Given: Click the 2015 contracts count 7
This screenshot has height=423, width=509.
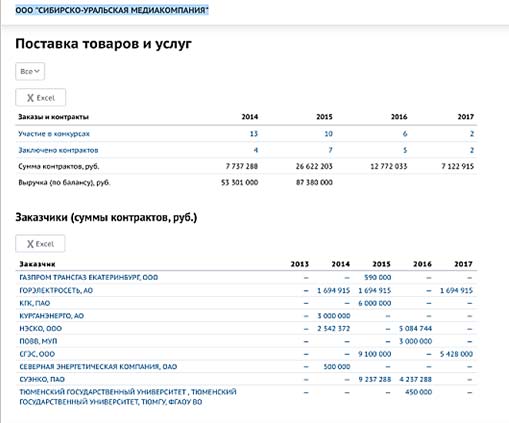Looking at the screenshot, I should 330,150.
